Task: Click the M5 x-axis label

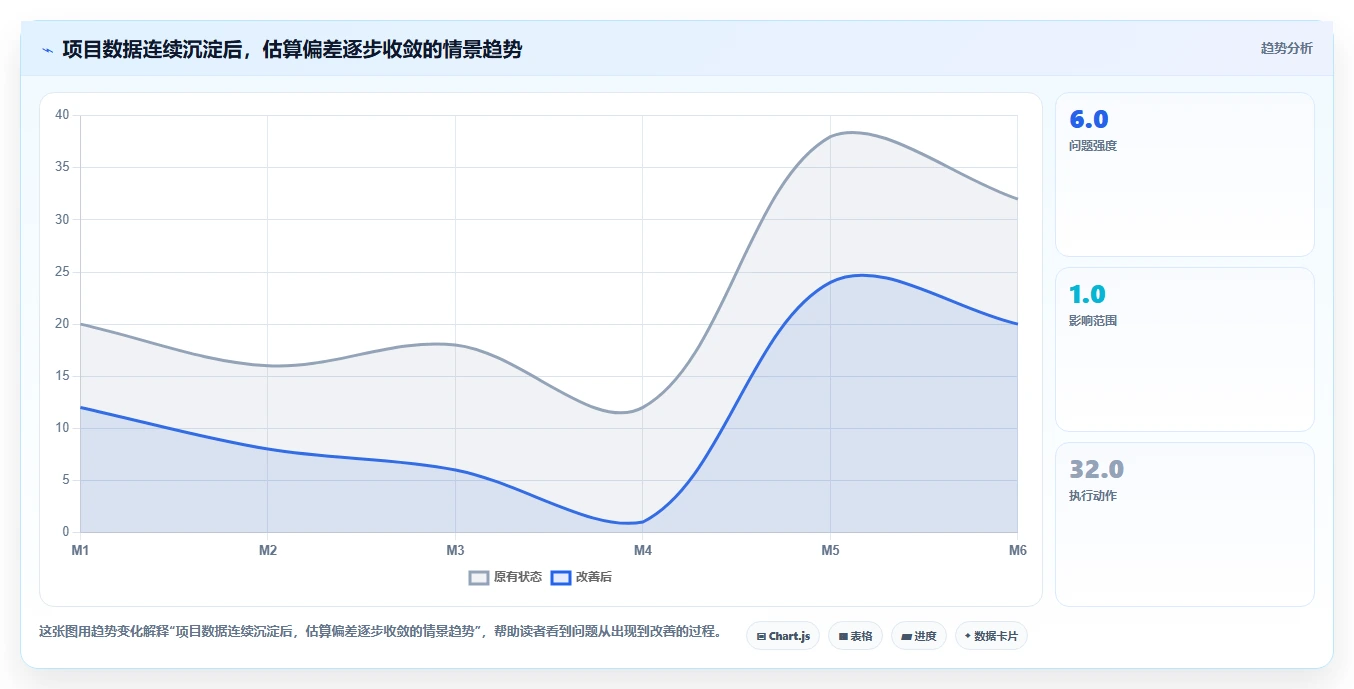Action: coord(830,550)
